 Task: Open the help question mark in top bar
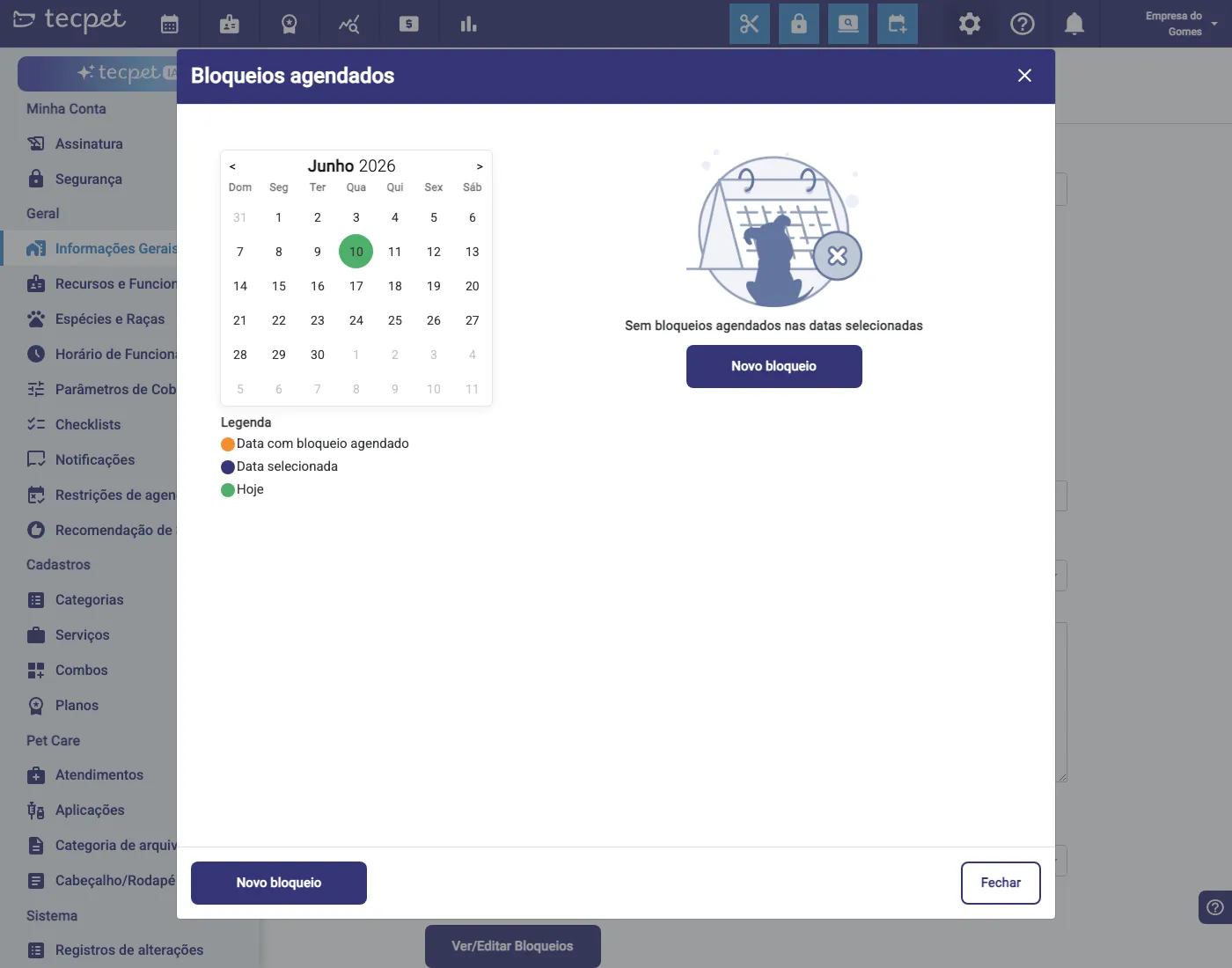1023,24
